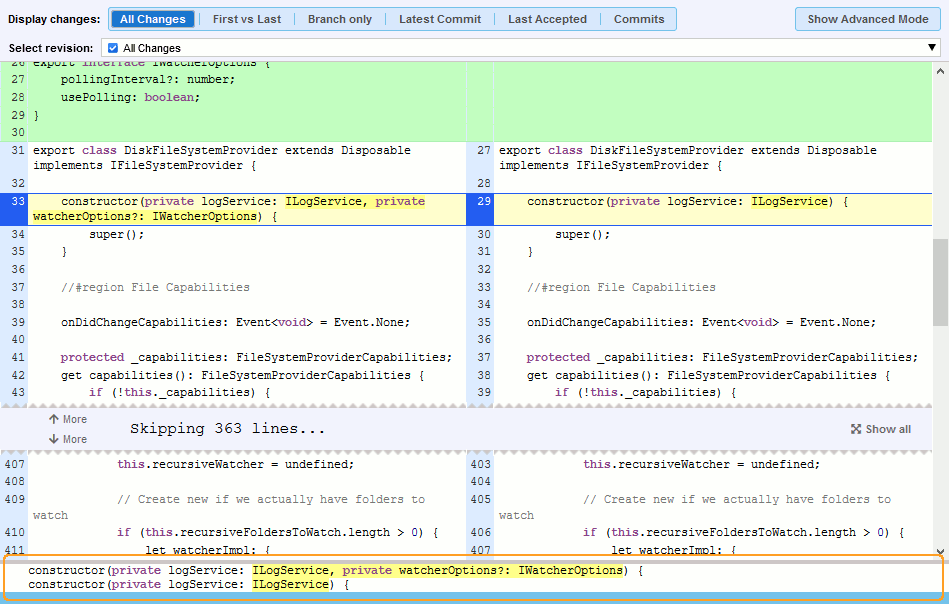949x604 pixels.
Task: Open the Select revision dropdown arrow
Action: (932, 48)
